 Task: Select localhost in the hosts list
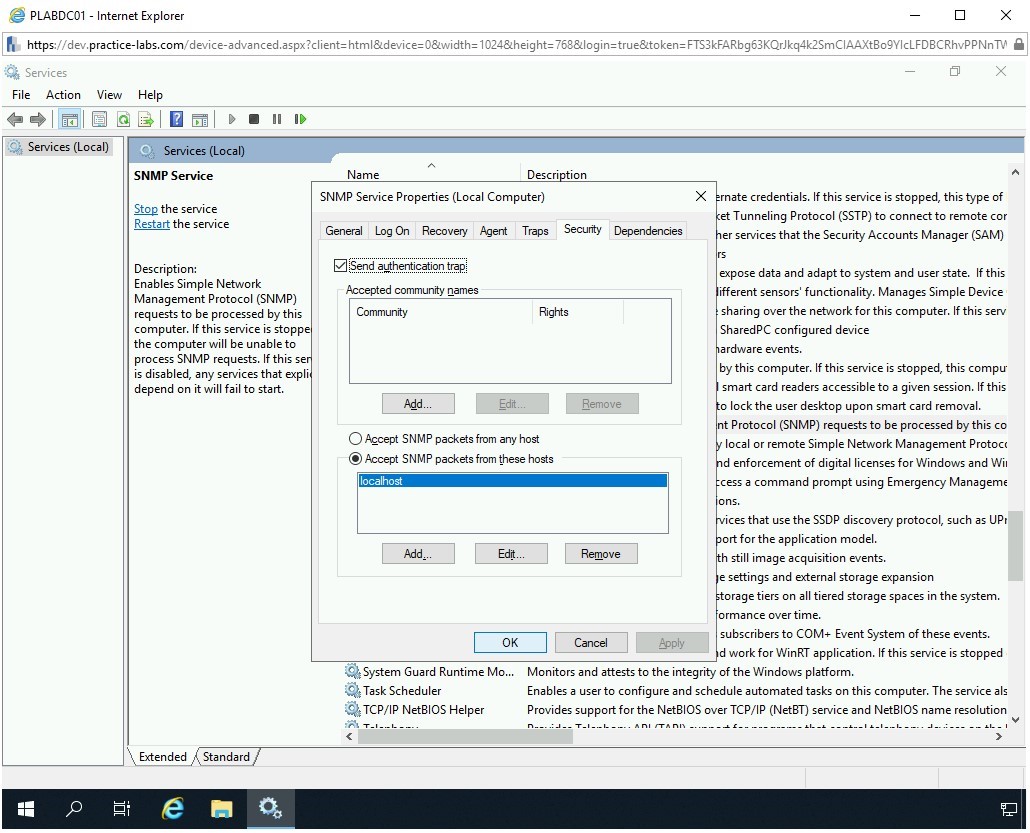(511, 481)
